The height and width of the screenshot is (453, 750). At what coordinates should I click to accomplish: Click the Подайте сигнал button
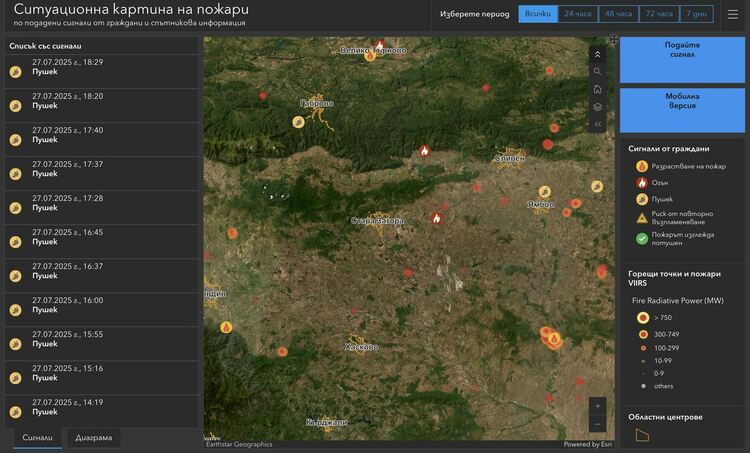tap(682, 60)
